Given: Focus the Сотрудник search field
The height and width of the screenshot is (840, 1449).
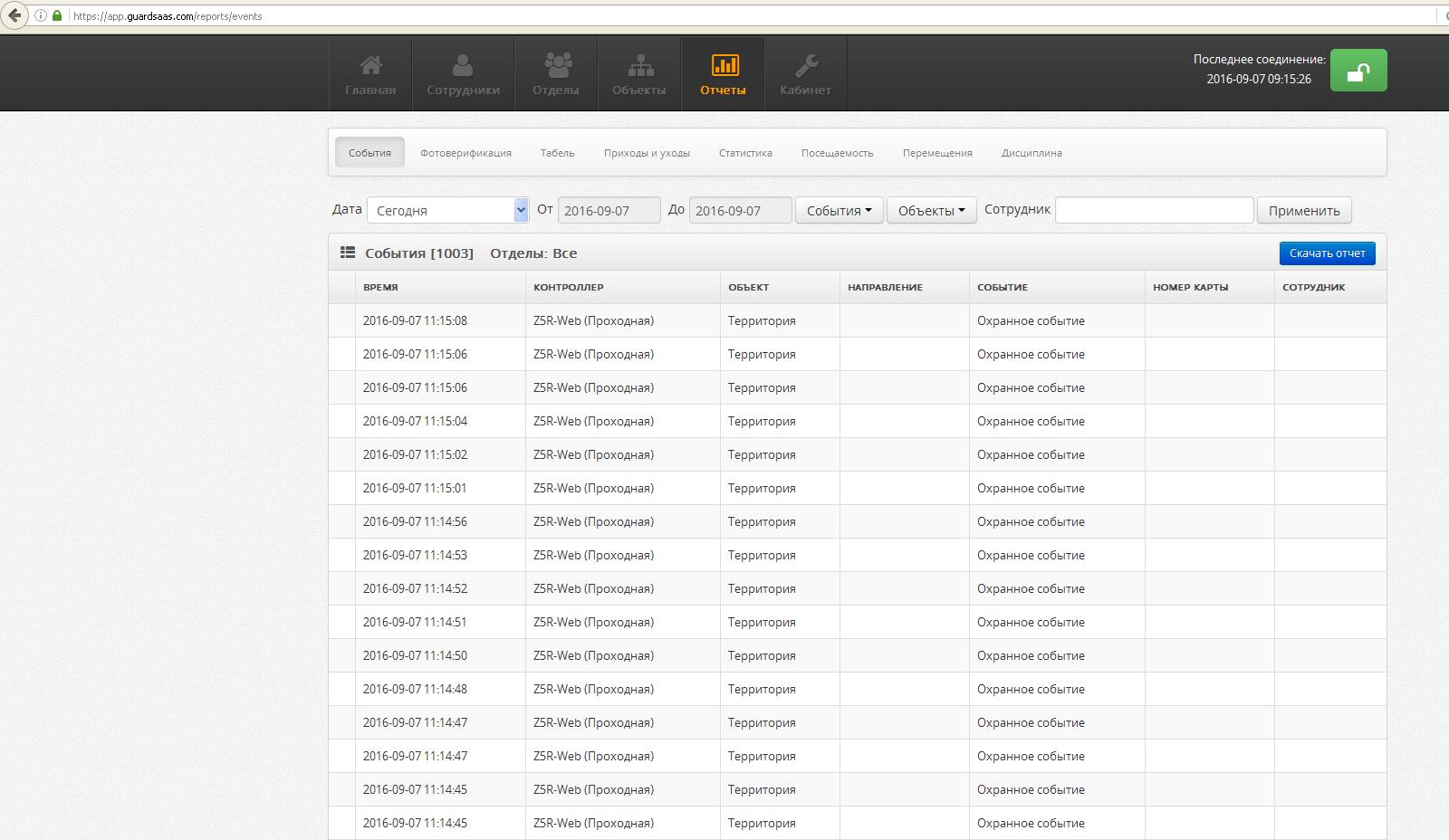Looking at the screenshot, I should [x=1154, y=210].
